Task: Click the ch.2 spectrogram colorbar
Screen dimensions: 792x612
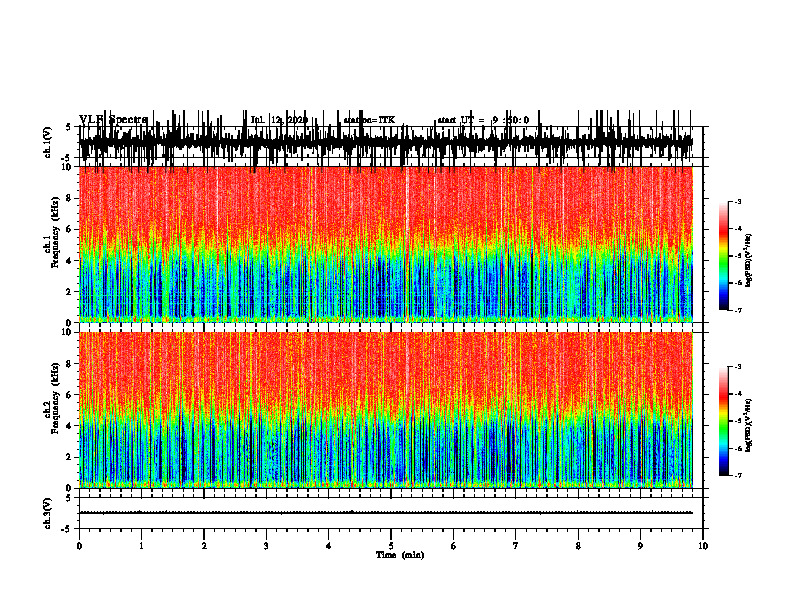Action: 723,421
